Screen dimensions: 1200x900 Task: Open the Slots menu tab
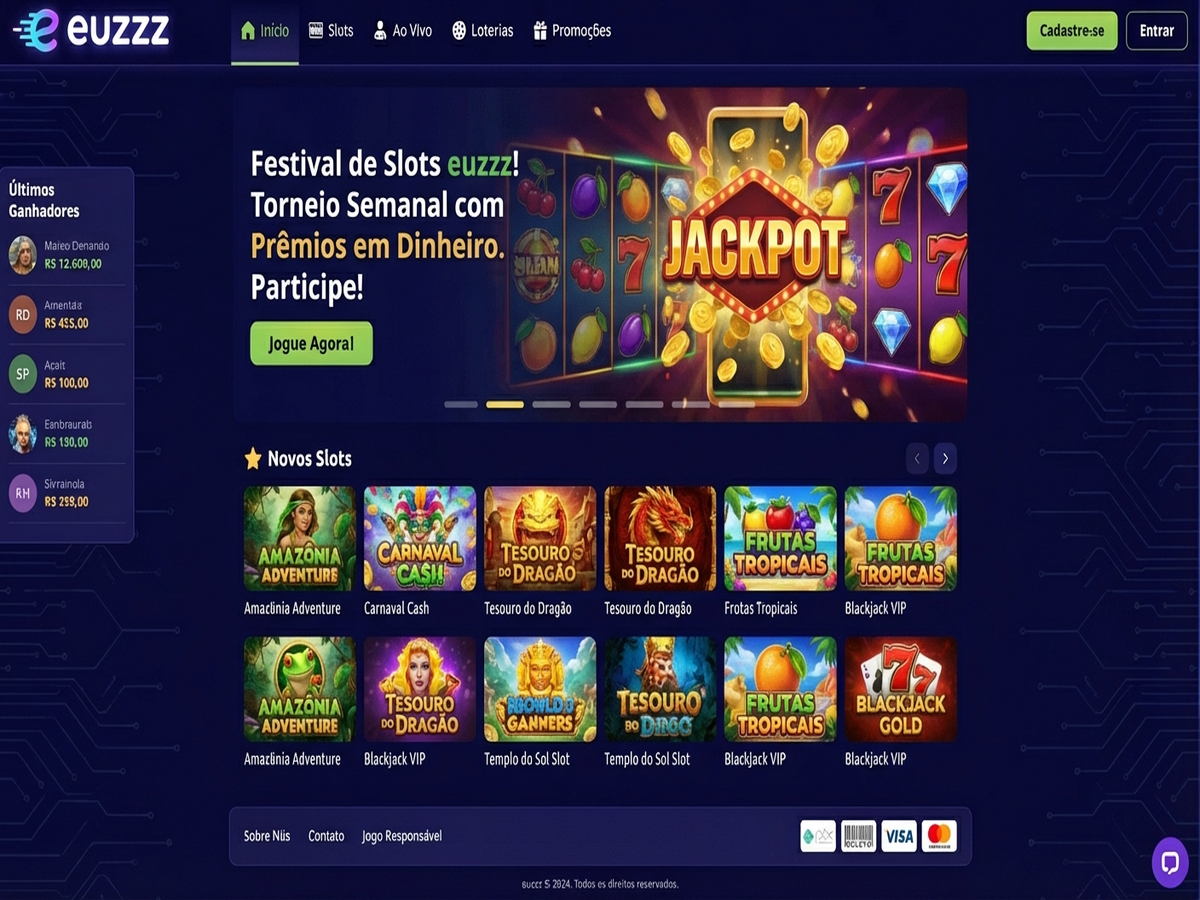pyautogui.click(x=331, y=31)
